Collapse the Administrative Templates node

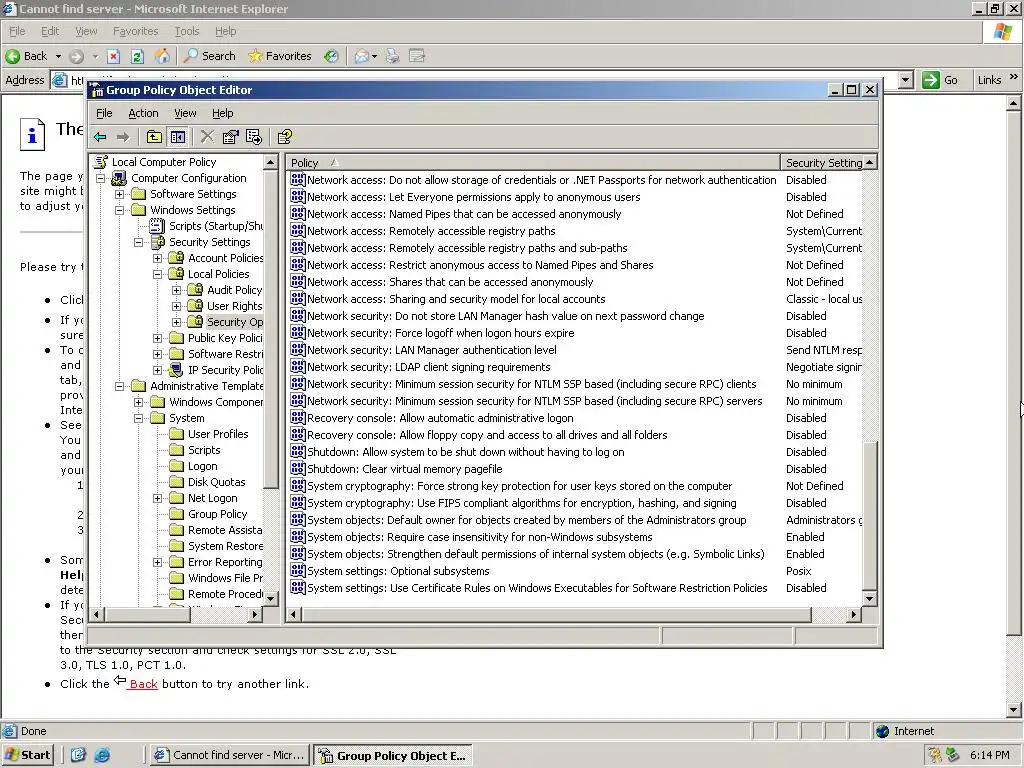(x=120, y=387)
